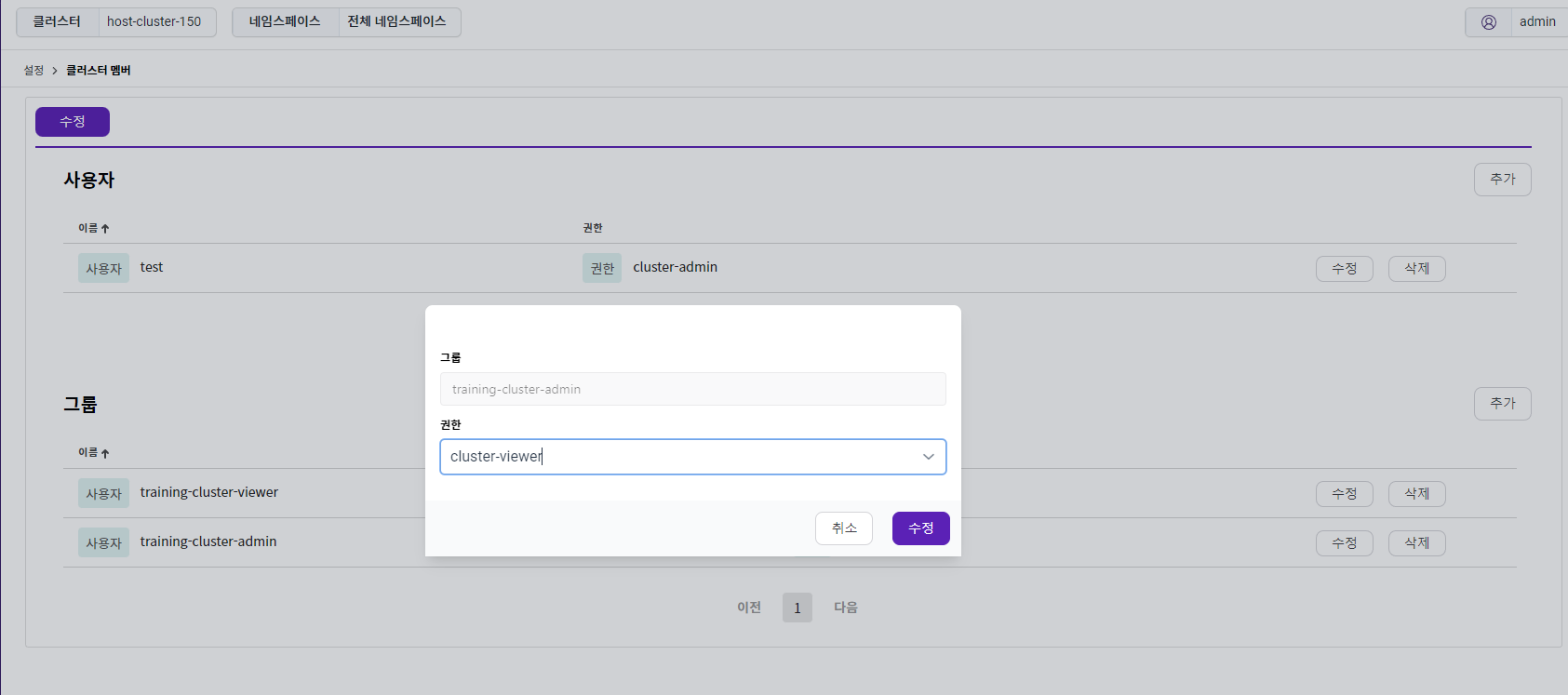The image size is (1568, 695).
Task: Select the purple 수정 tab at top
Action: click(x=73, y=122)
